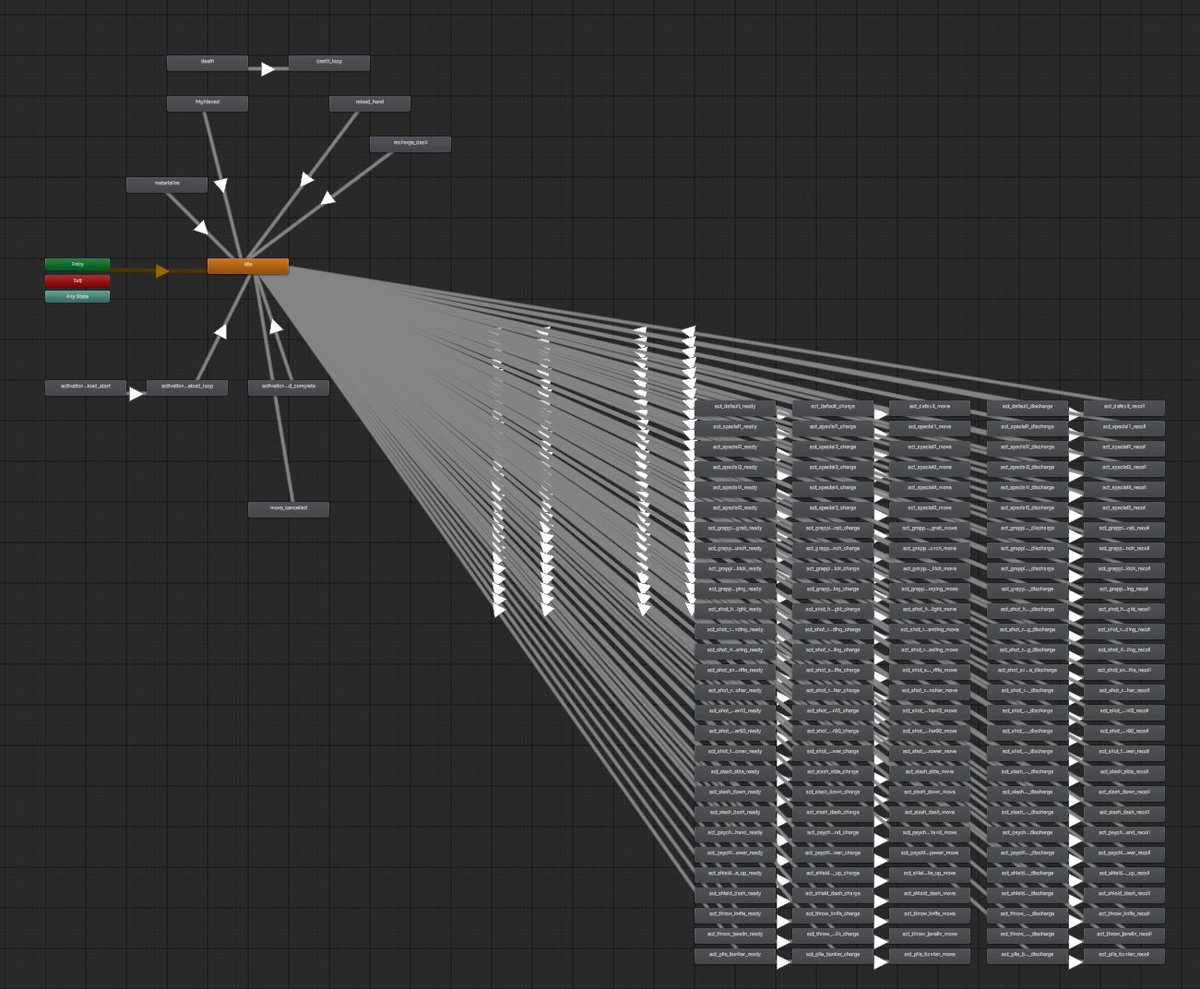Select the act_slash_dash_recoil state
1200x989 pixels.
pyautogui.click(x=1124, y=813)
